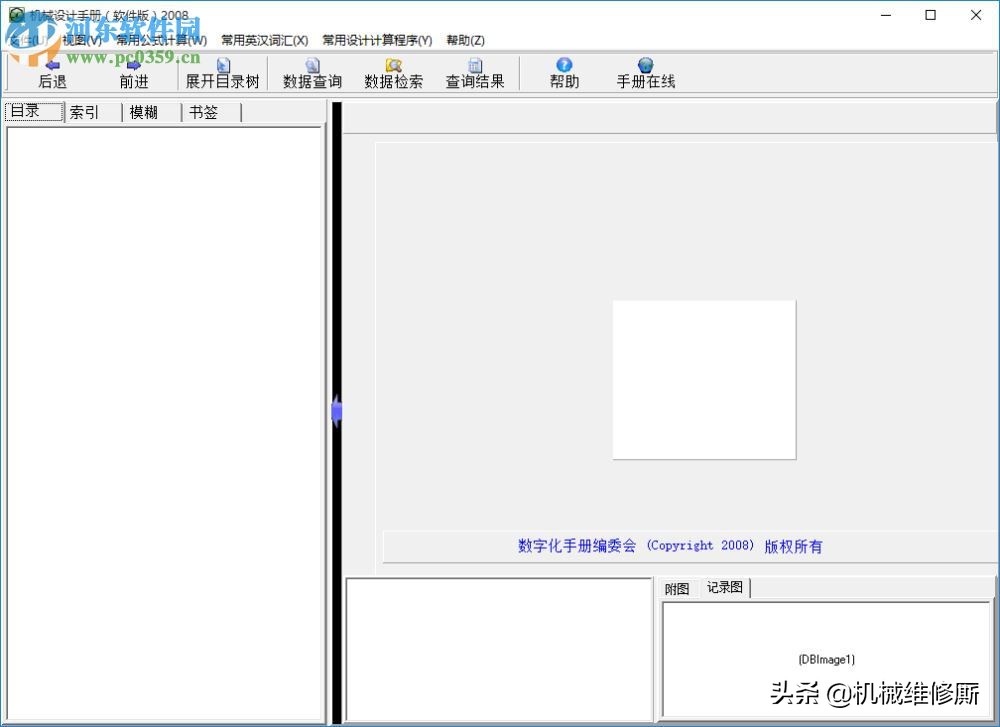Switch to the 模糊 fuzzy search tab
This screenshot has height=727, width=1000.
coord(144,112)
